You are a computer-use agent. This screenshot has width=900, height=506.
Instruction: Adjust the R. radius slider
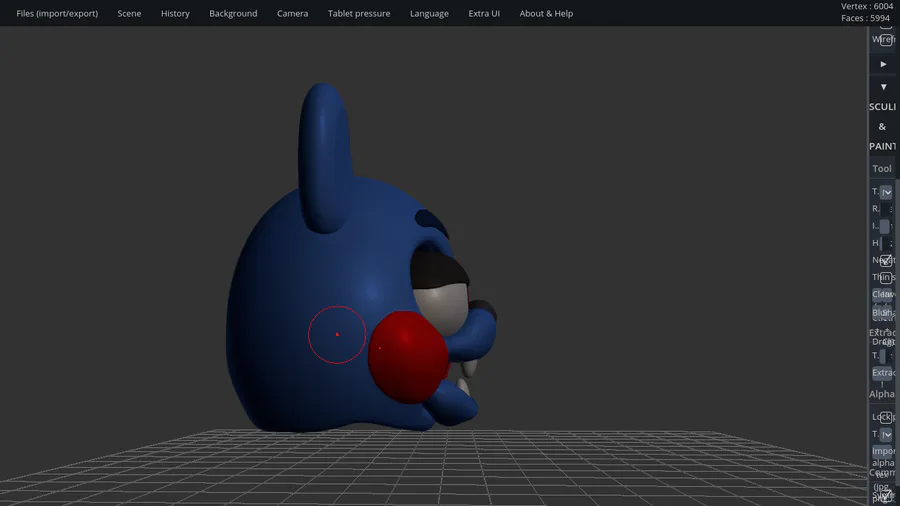pyautogui.click(x=886, y=209)
